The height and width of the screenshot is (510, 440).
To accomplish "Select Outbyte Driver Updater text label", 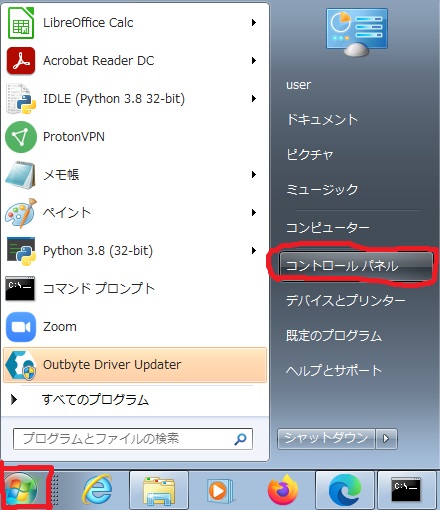I will tap(112, 365).
